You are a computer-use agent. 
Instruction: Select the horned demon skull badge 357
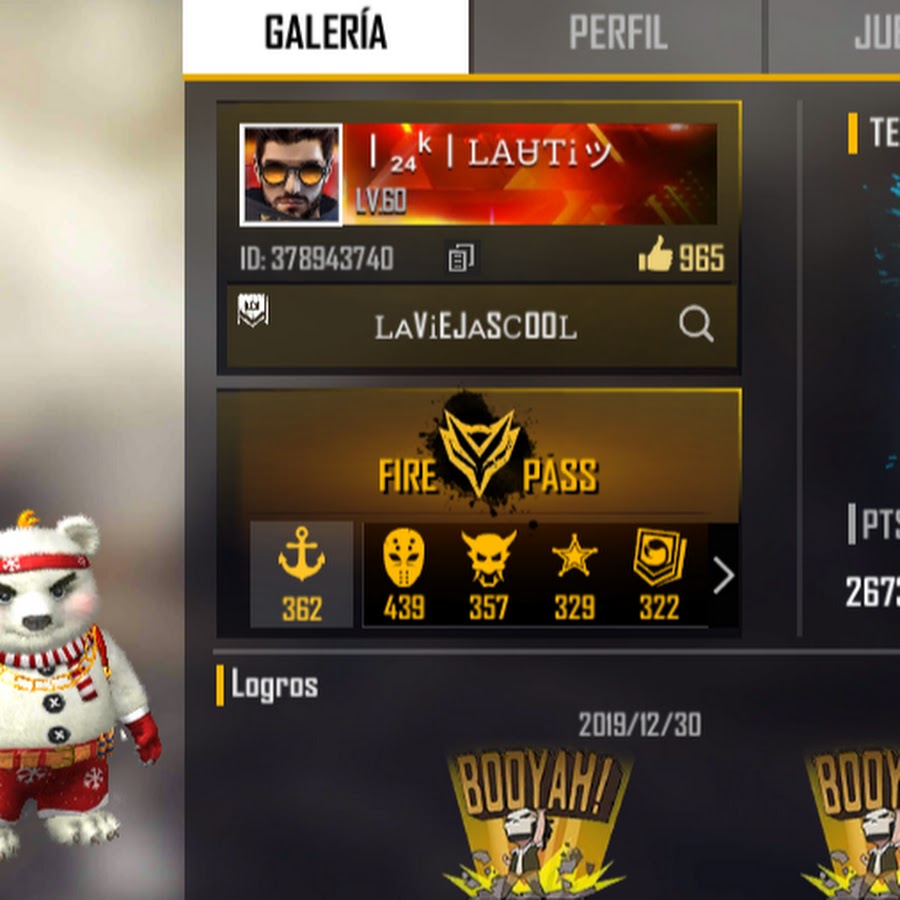click(488, 574)
